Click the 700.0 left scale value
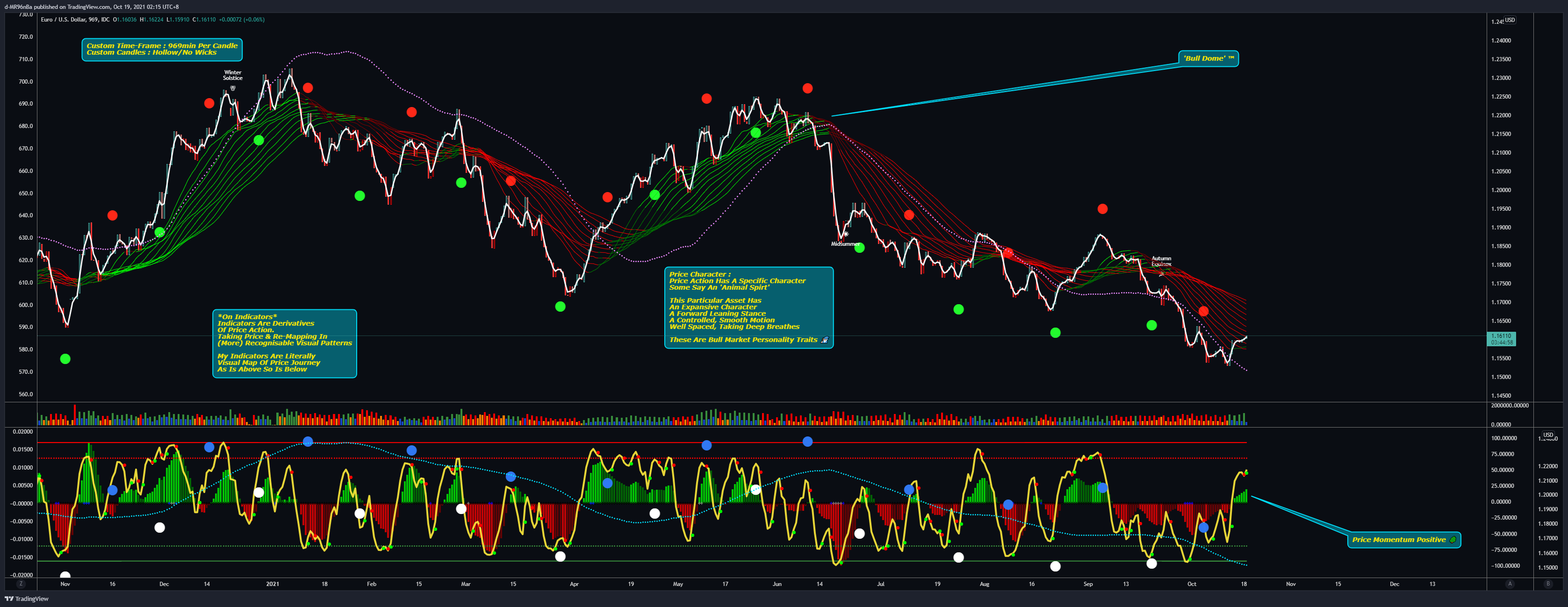 pyautogui.click(x=26, y=81)
